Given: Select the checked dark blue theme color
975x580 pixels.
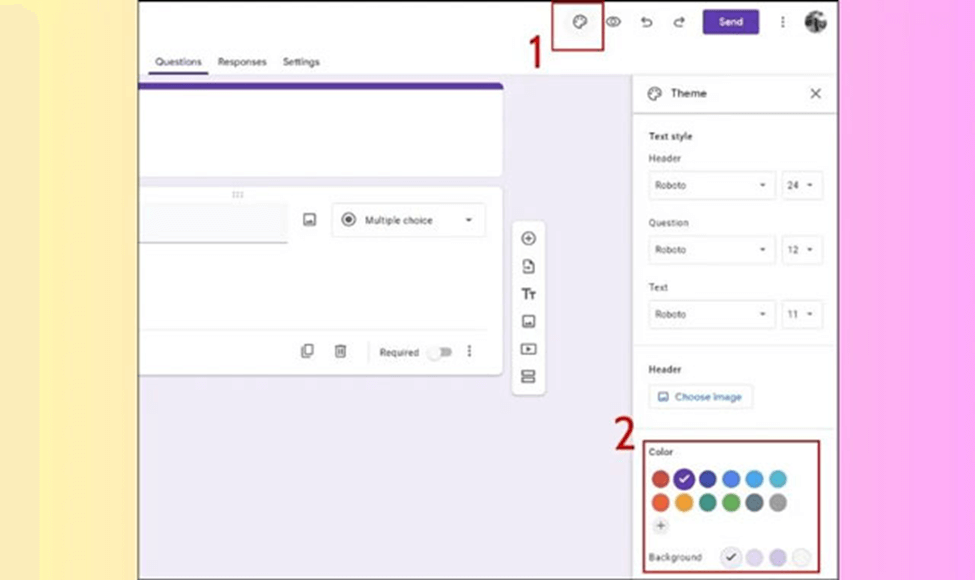Looking at the screenshot, I should click(682, 478).
